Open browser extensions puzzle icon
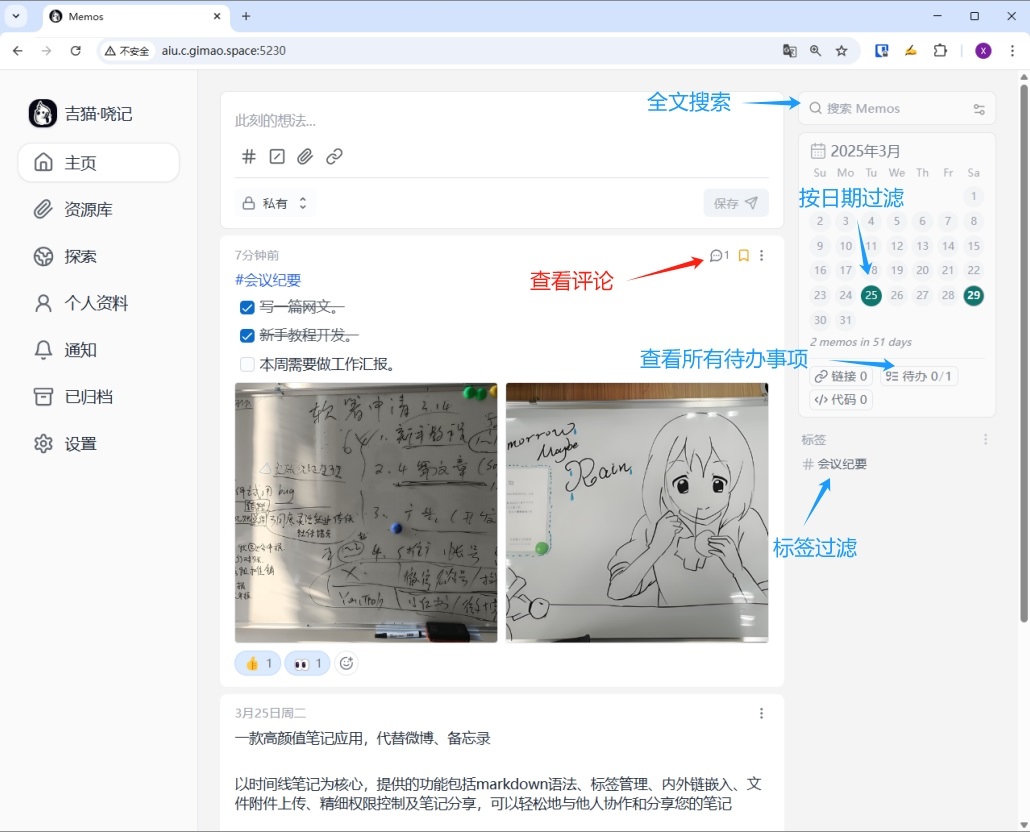The width and height of the screenshot is (1030, 832). click(940, 51)
